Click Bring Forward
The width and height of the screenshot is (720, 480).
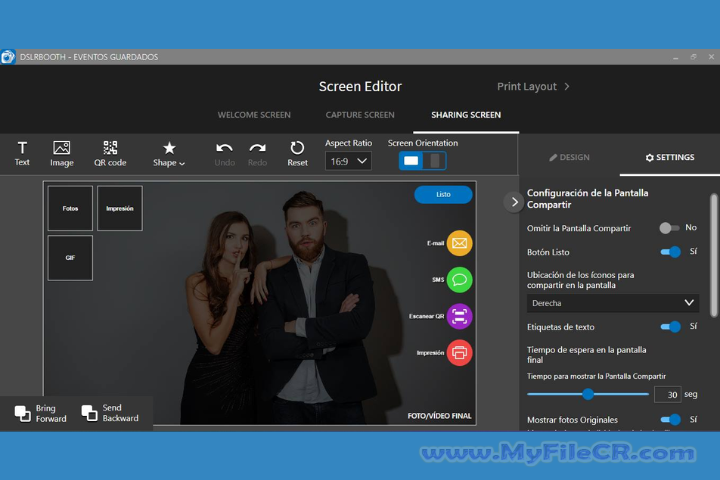[x=40, y=413]
